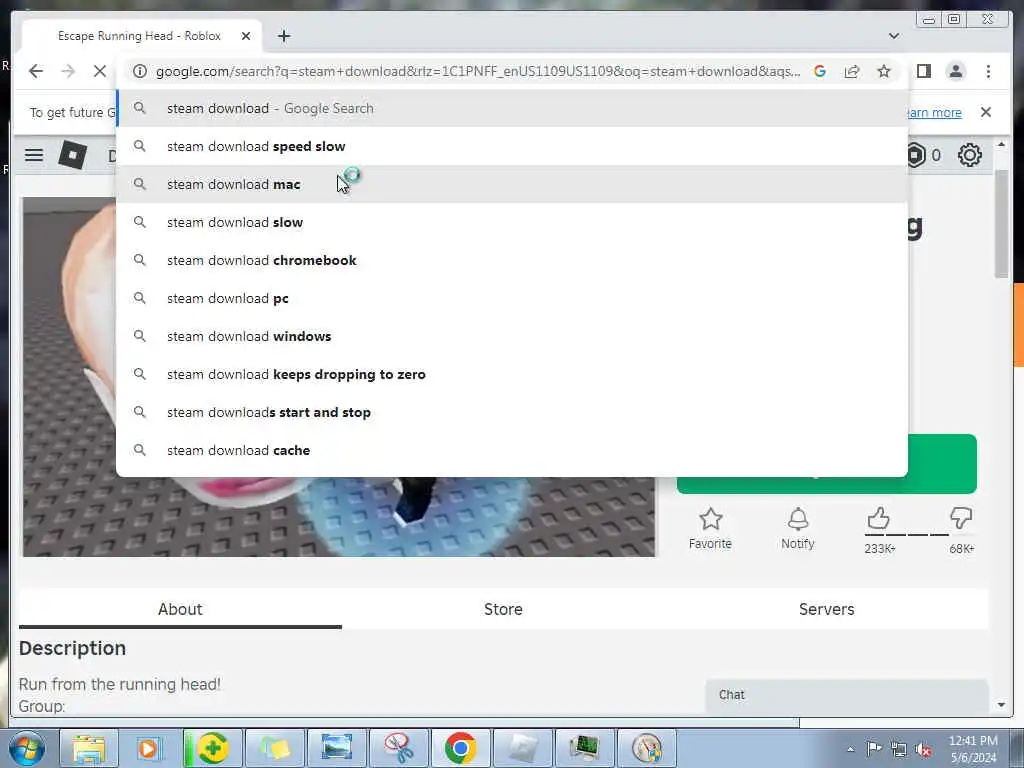Choose suggestion 'steam download speed slow'

(x=512, y=146)
